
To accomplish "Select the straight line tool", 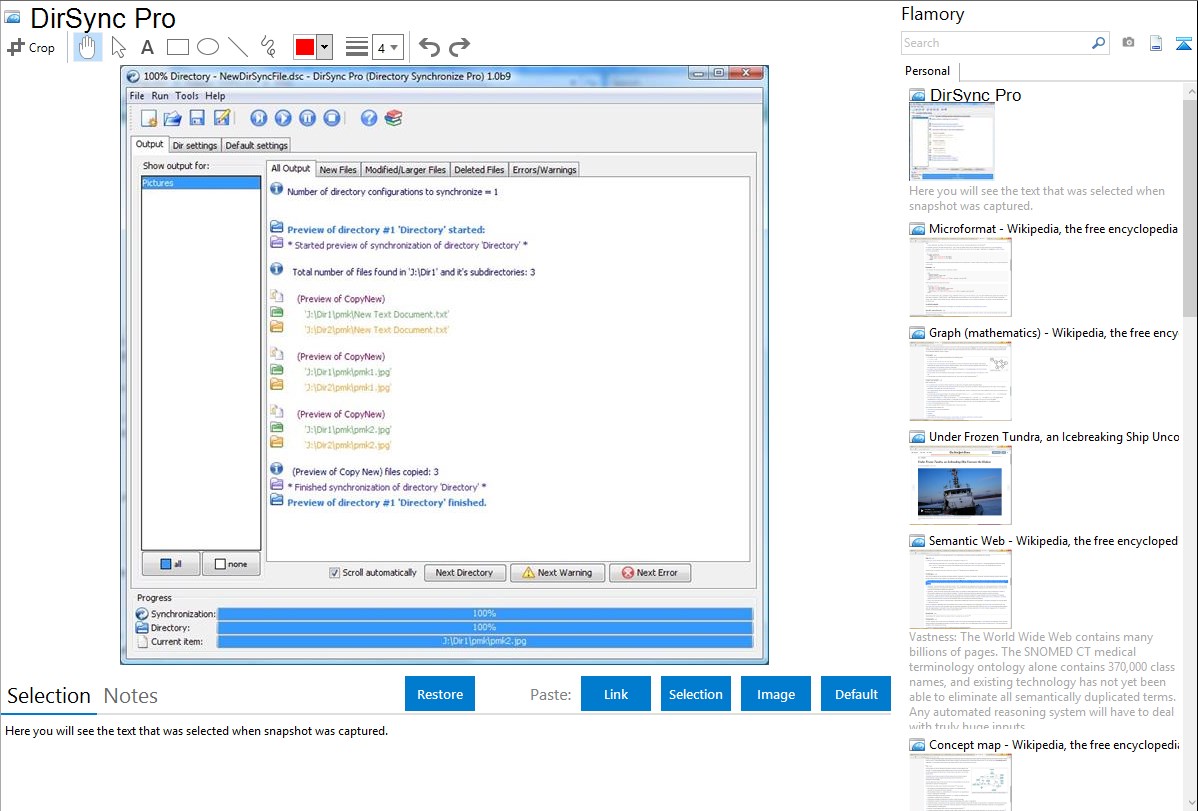I will click(238, 47).
